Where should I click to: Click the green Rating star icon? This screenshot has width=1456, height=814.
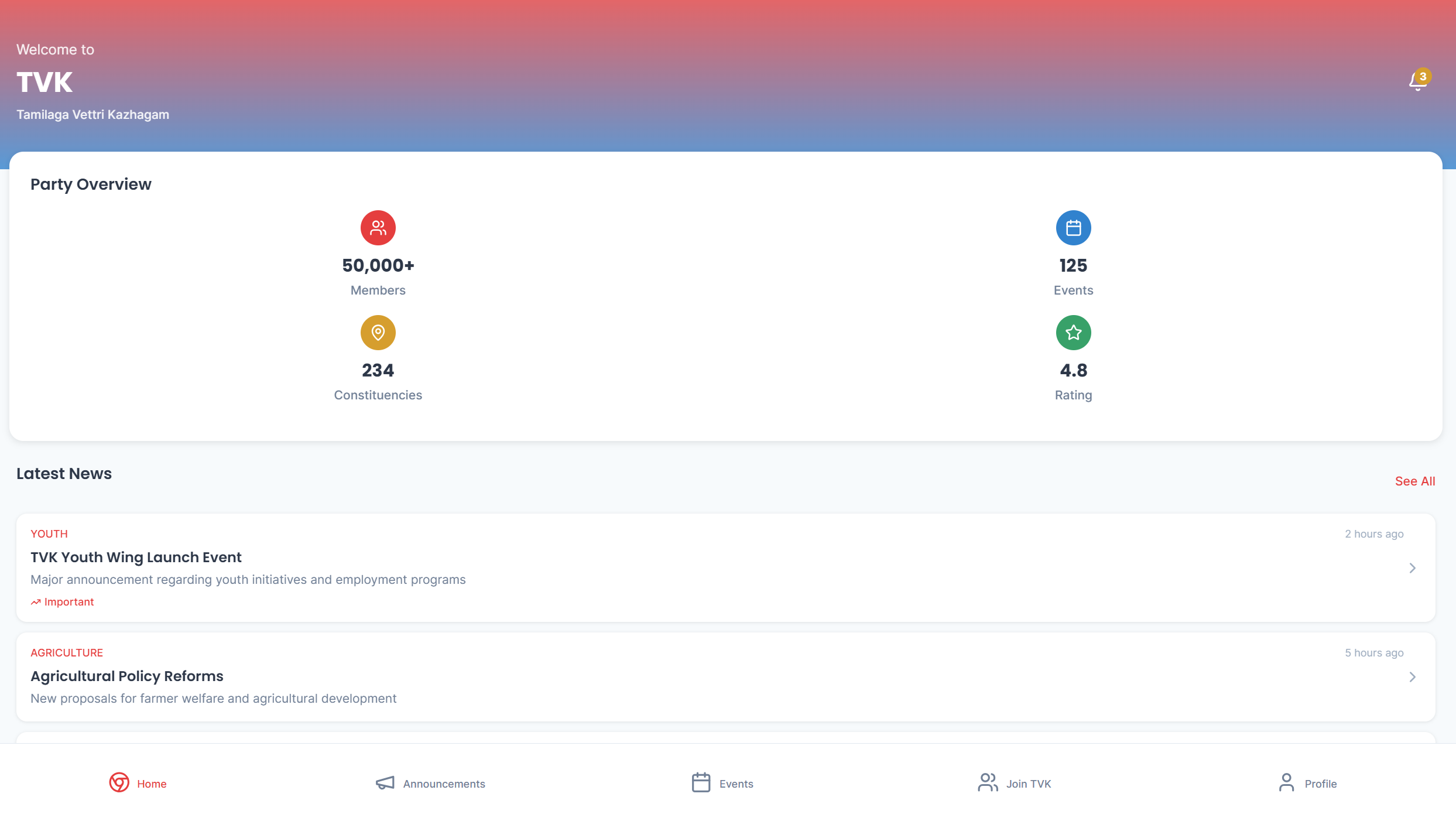1073,333
